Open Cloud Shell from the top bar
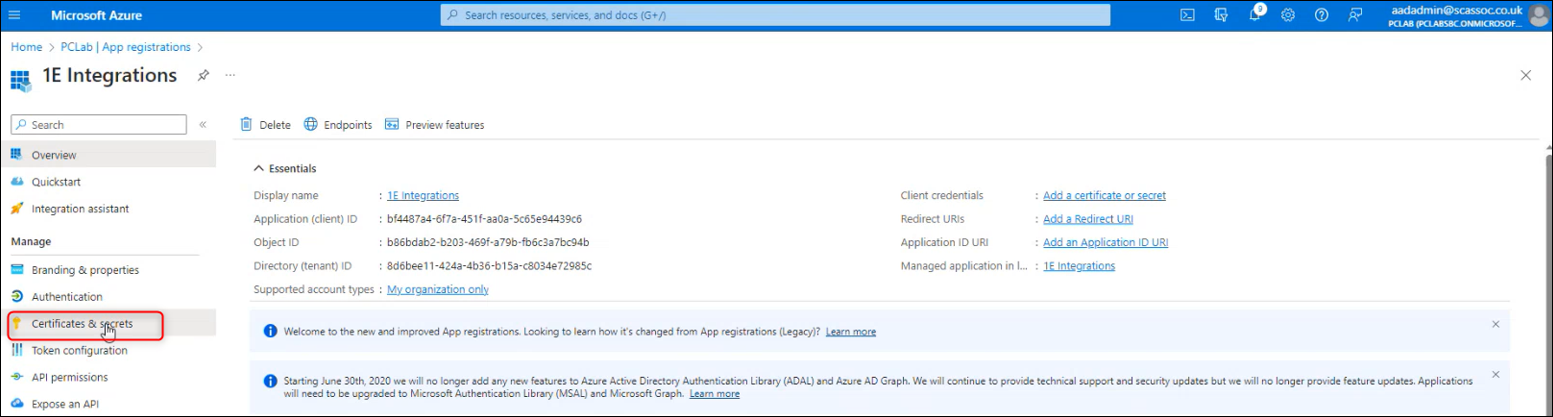Screen dimensions: 1553x417 (1187, 15)
